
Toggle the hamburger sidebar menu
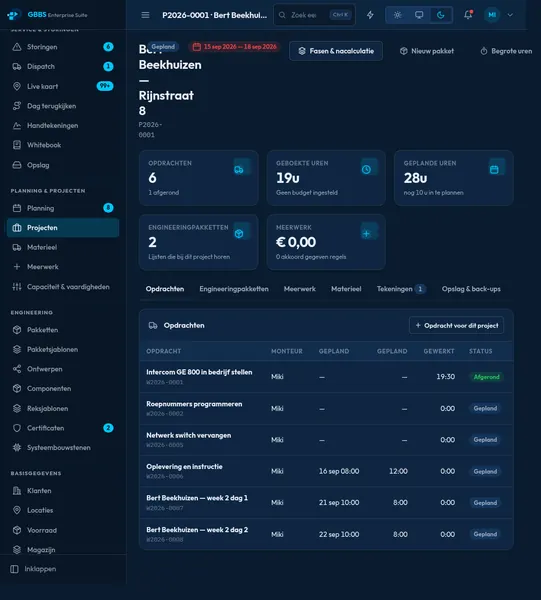pyautogui.click(x=145, y=15)
